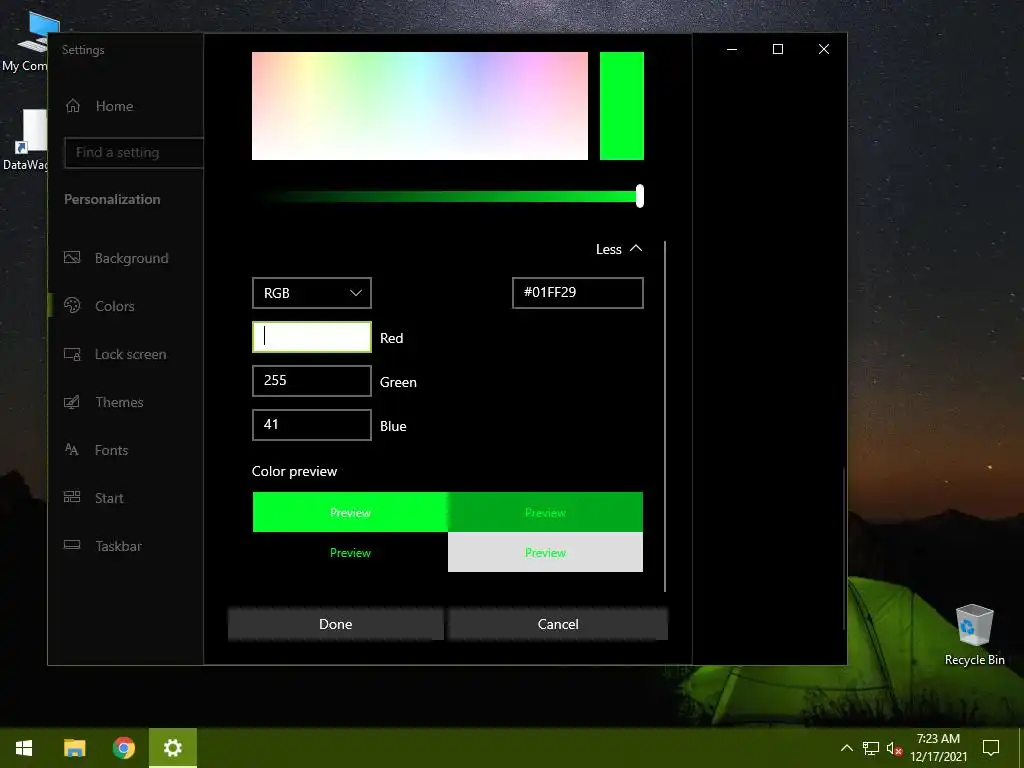This screenshot has width=1024, height=768.
Task: Open the Taskbar settings page
Action: pyautogui.click(x=118, y=546)
